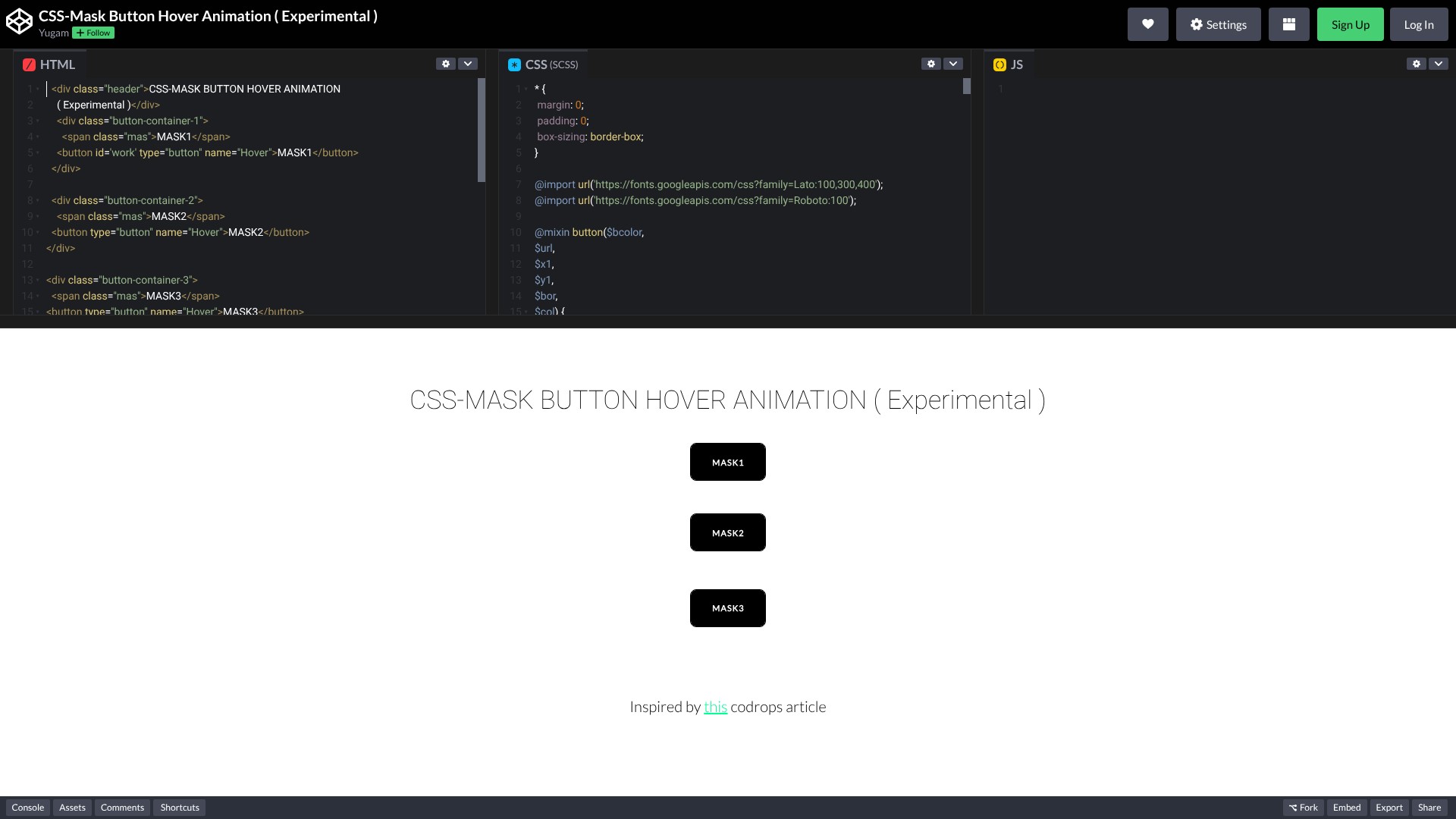Open the change view layout icon
The image size is (1456, 819).
pyautogui.click(x=1288, y=24)
